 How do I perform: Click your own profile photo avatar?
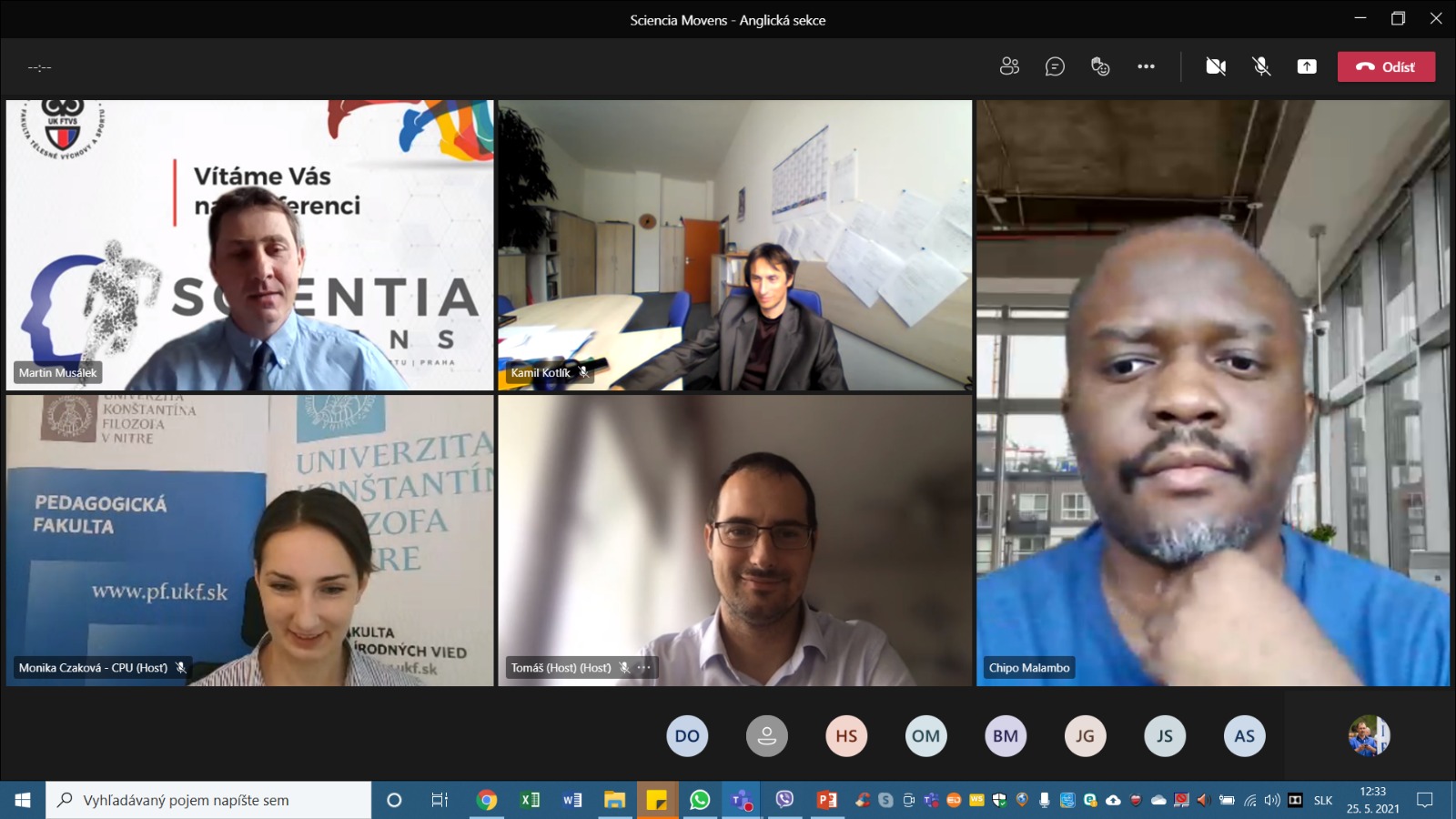click(1369, 736)
